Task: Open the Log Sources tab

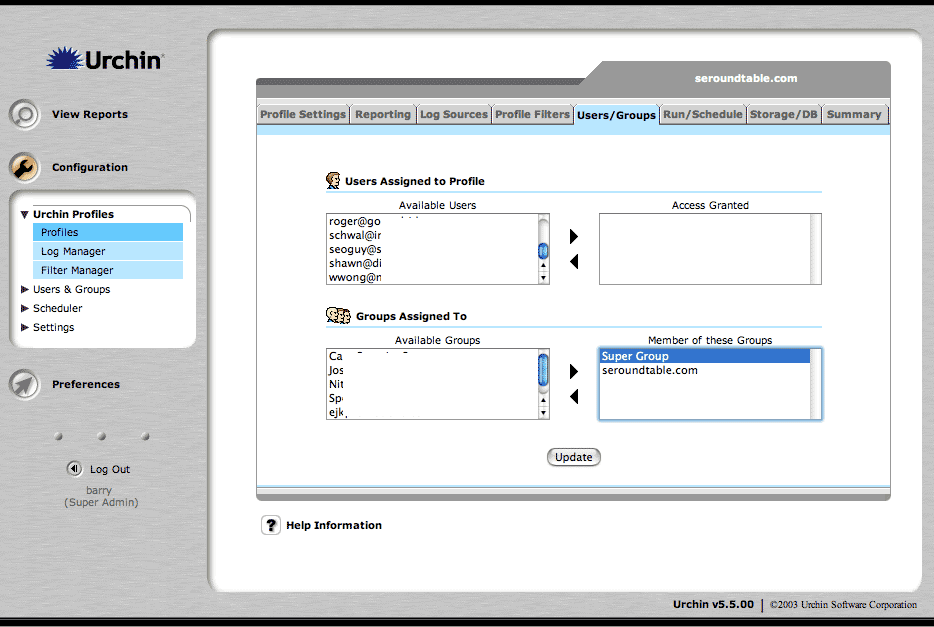Action: pos(454,114)
